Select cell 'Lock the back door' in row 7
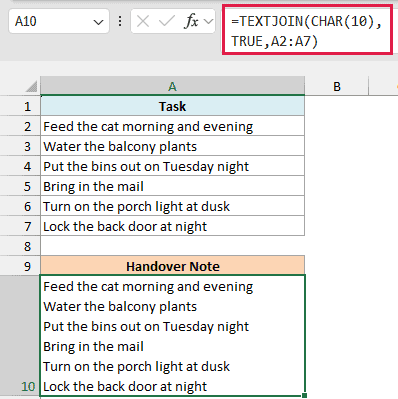 tap(172, 226)
